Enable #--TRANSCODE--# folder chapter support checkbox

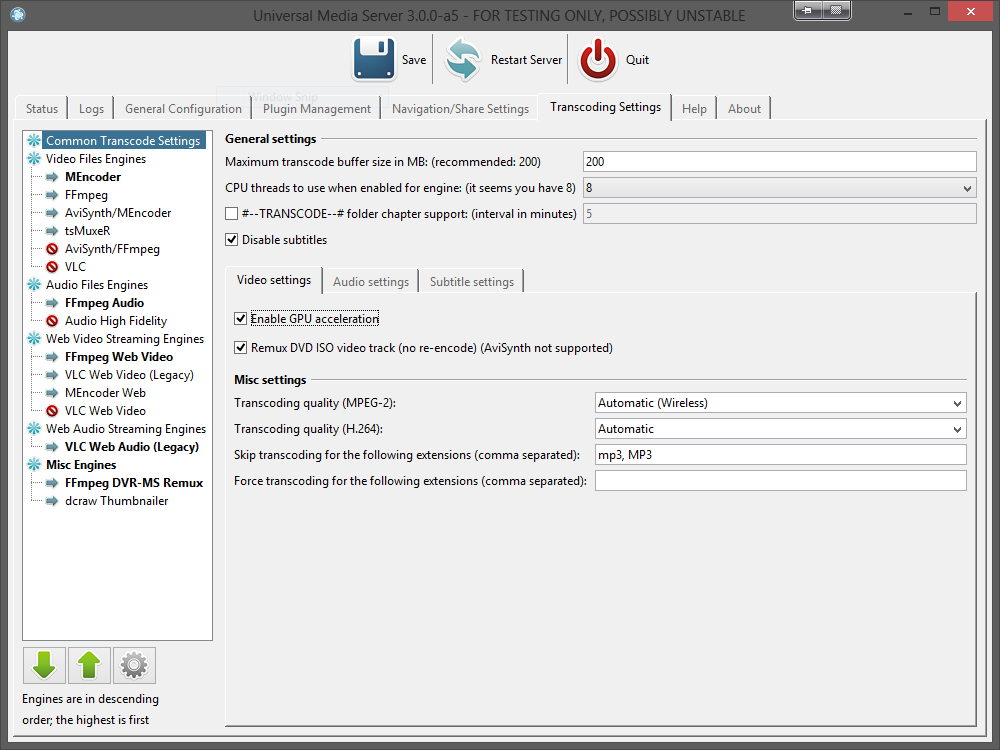tap(232, 214)
